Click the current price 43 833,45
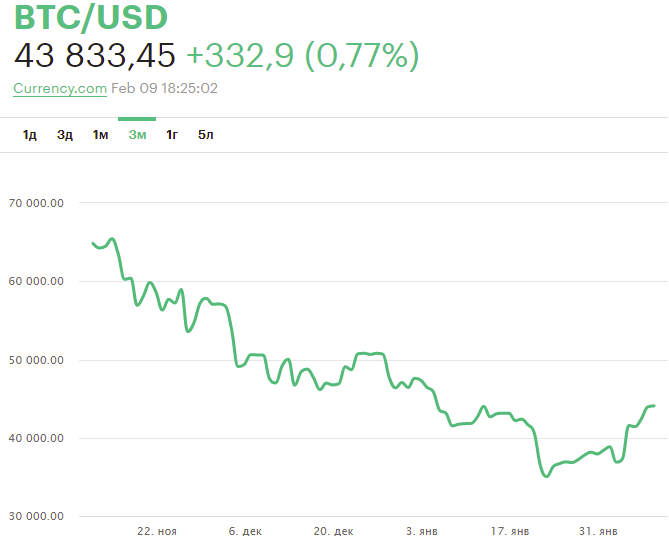 (95, 55)
